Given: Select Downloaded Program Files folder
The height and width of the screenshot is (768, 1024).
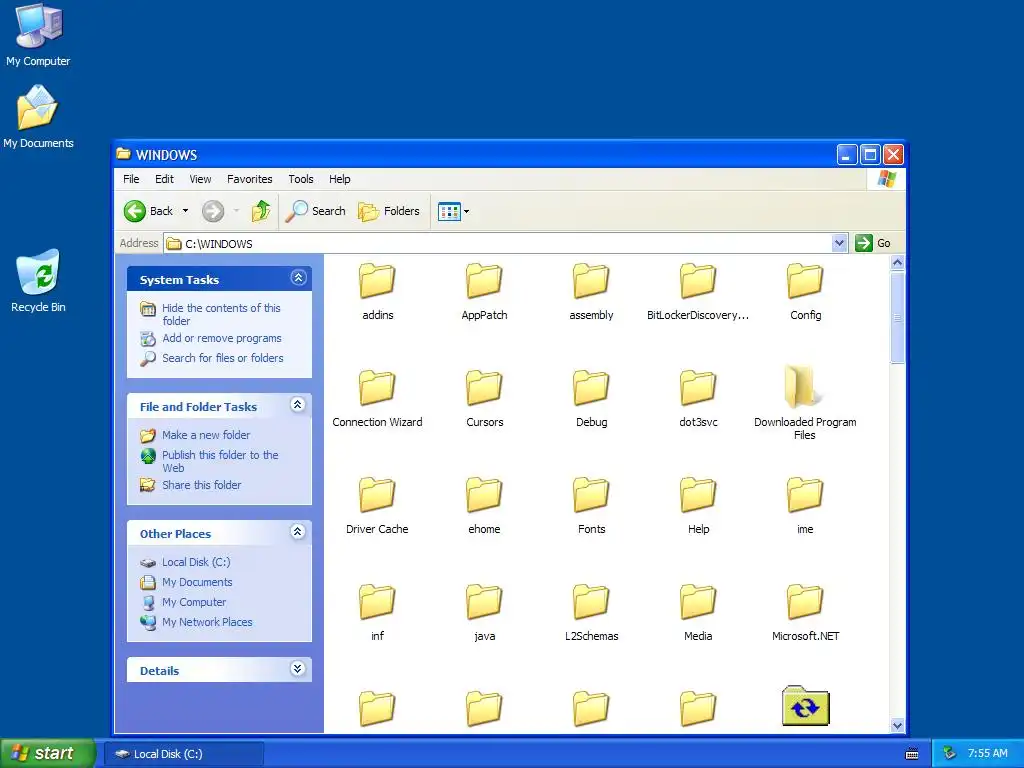Looking at the screenshot, I should click(x=805, y=403).
